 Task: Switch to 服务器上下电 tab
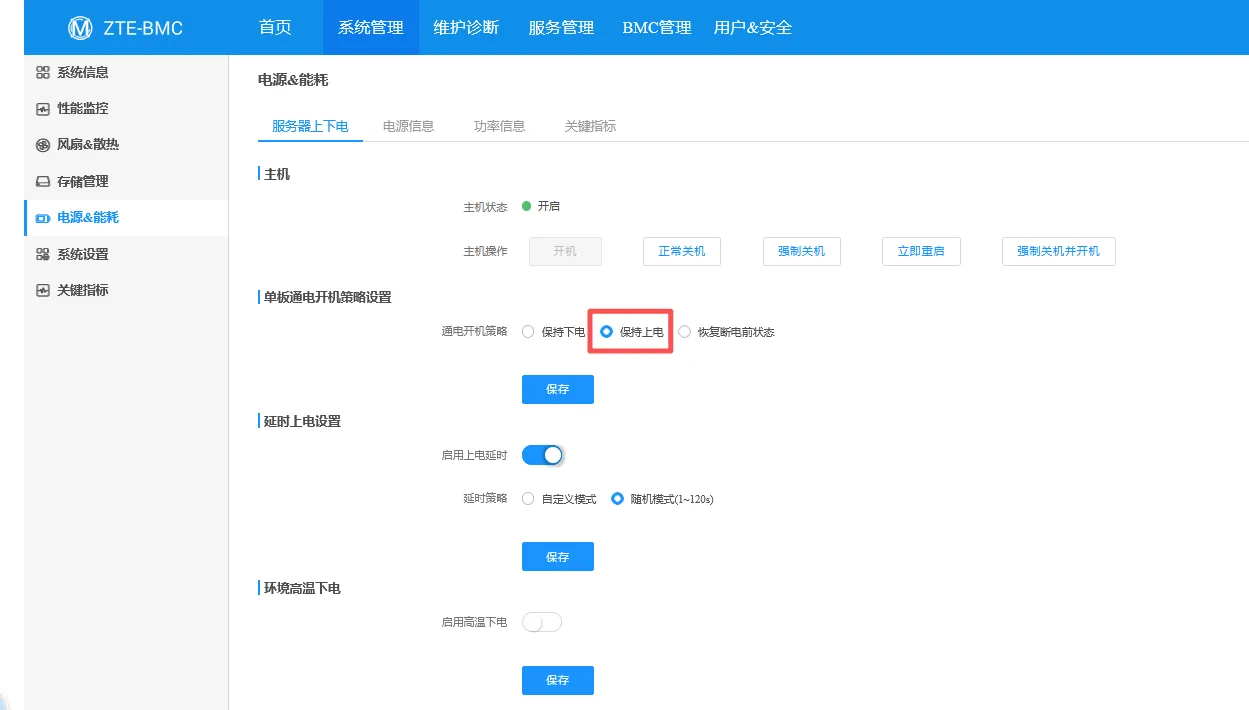pyautogui.click(x=310, y=126)
